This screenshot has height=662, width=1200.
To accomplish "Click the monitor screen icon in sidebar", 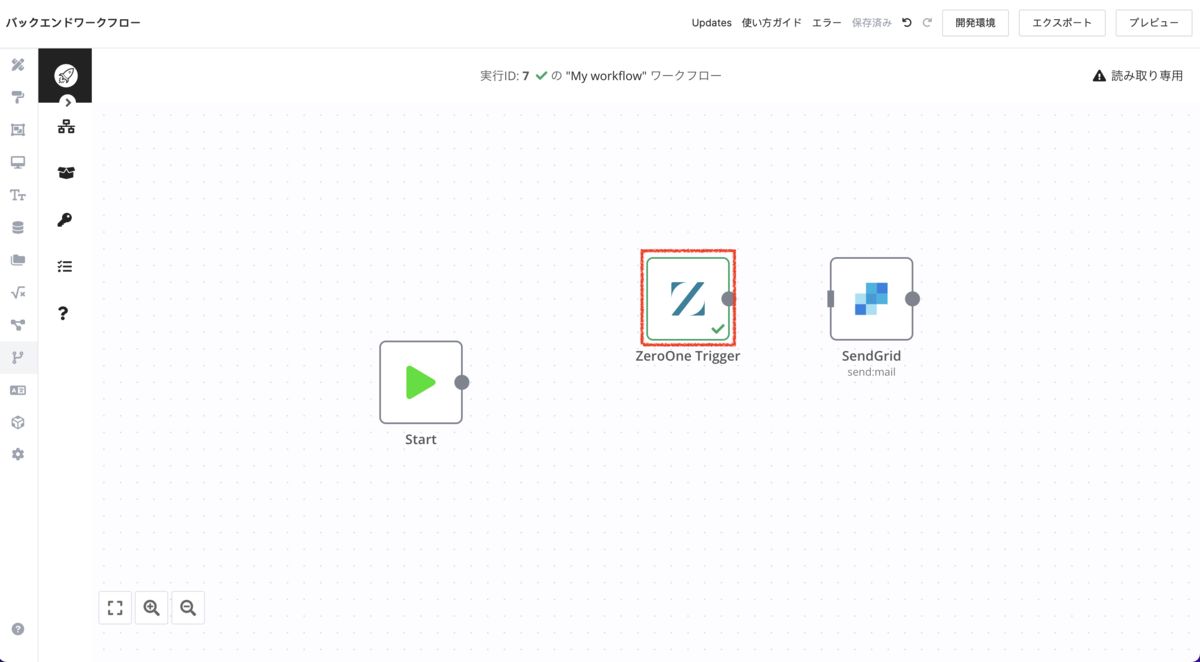I will pyautogui.click(x=18, y=162).
